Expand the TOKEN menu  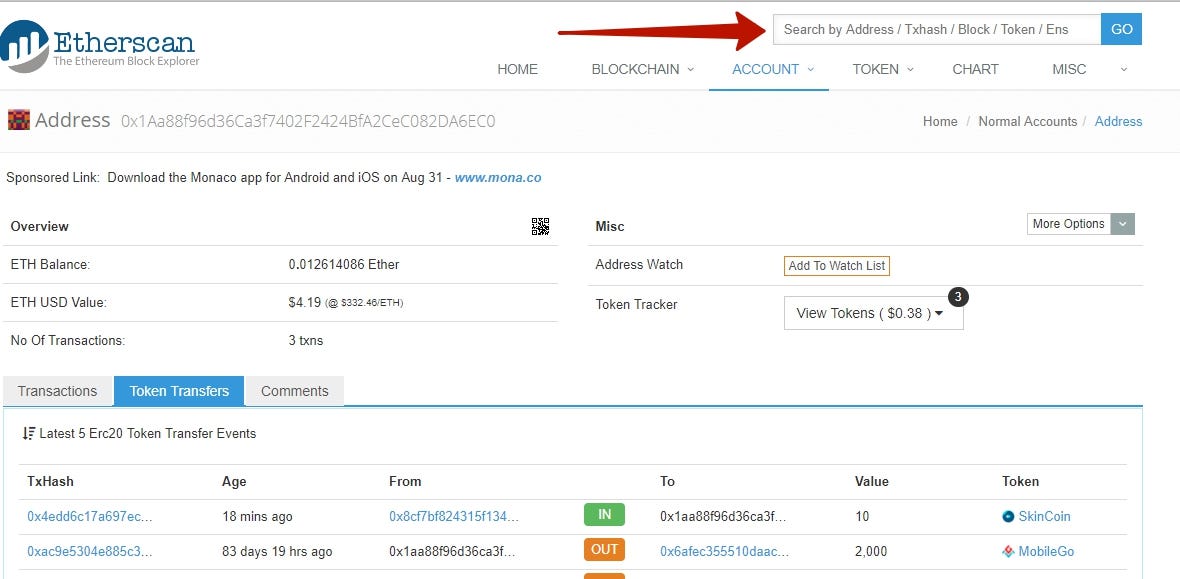(x=883, y=69)
